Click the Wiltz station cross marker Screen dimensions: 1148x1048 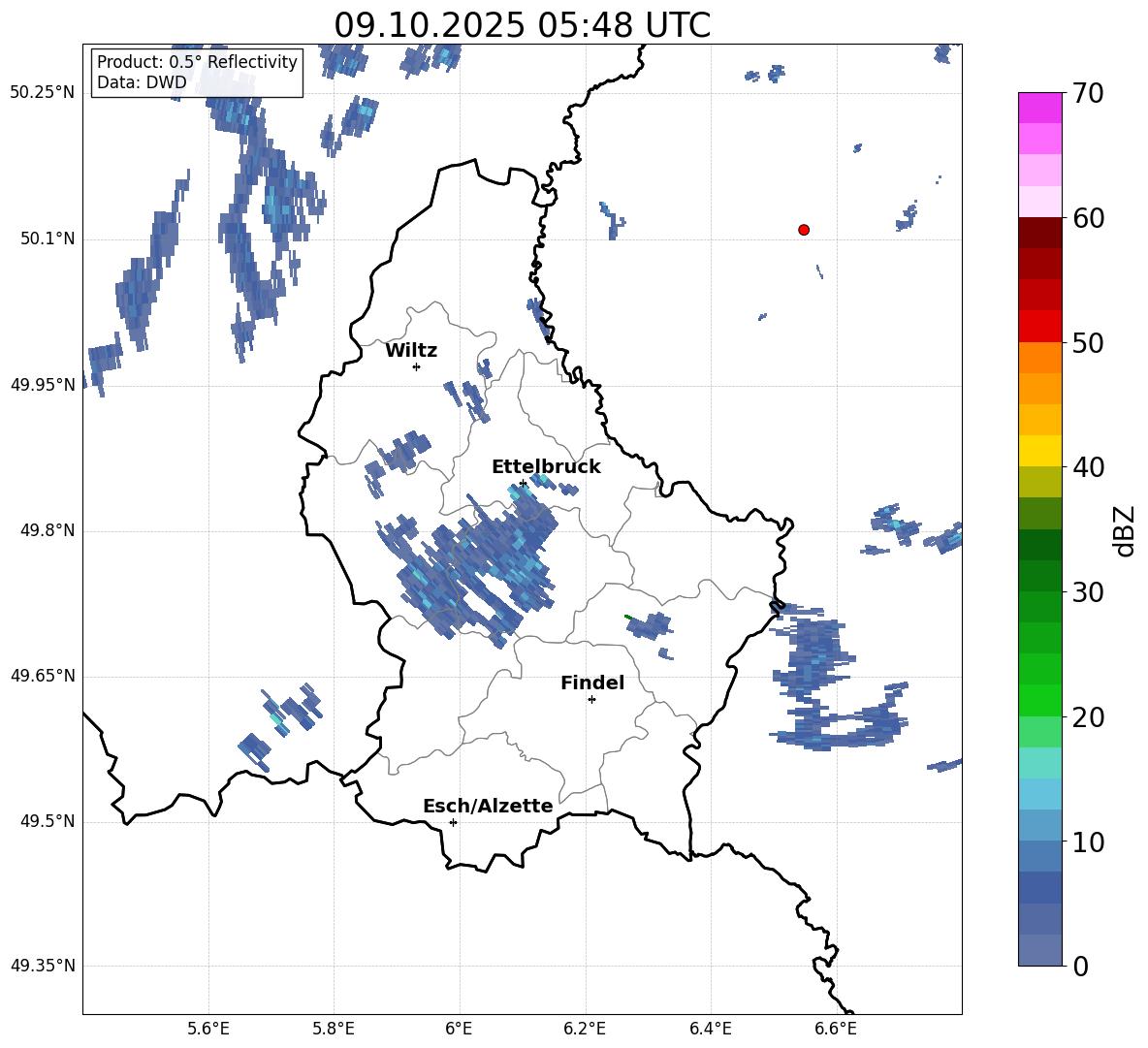click(x=417, y=366)
